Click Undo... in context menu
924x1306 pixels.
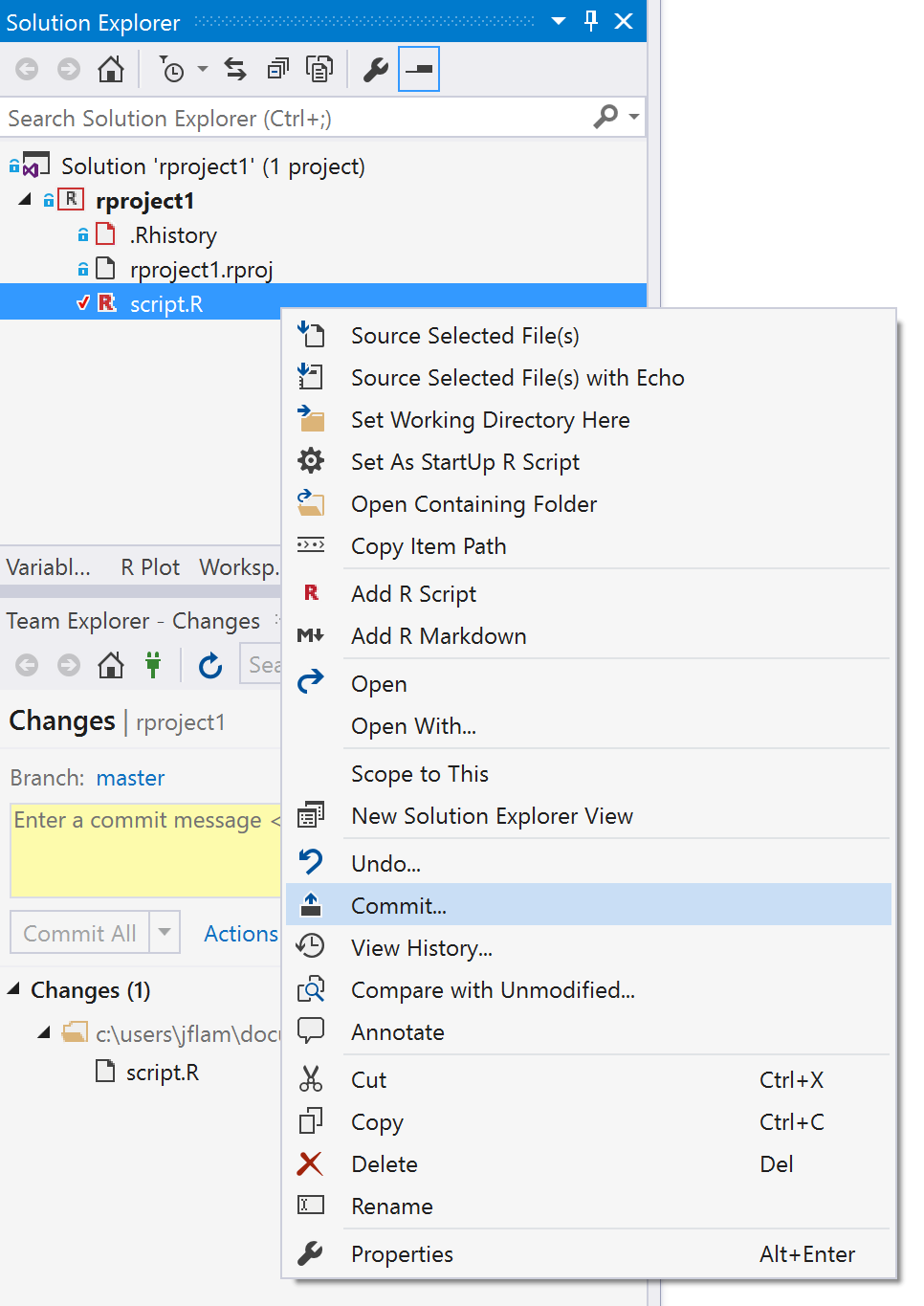[588, 864]
